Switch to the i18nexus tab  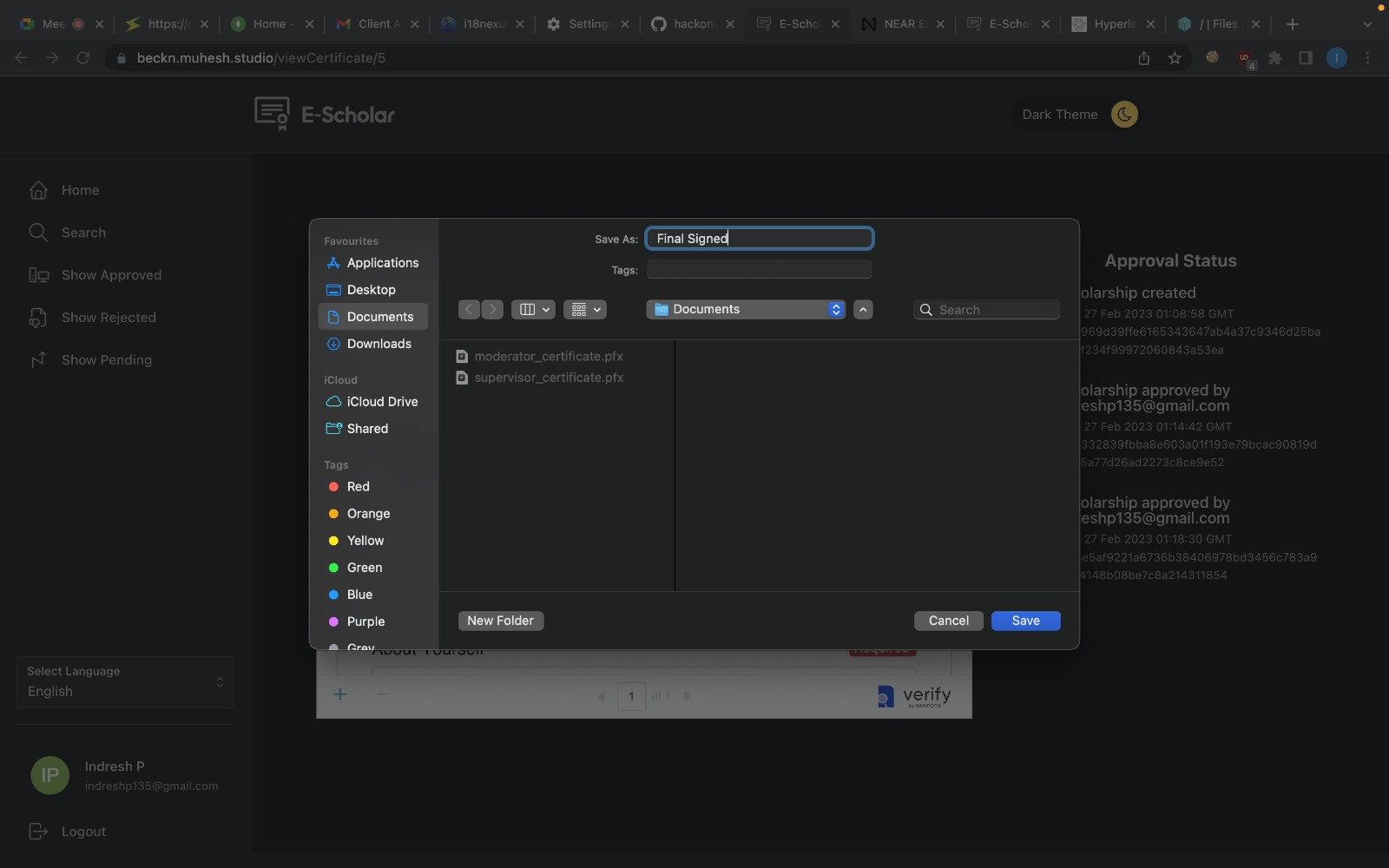483,24
